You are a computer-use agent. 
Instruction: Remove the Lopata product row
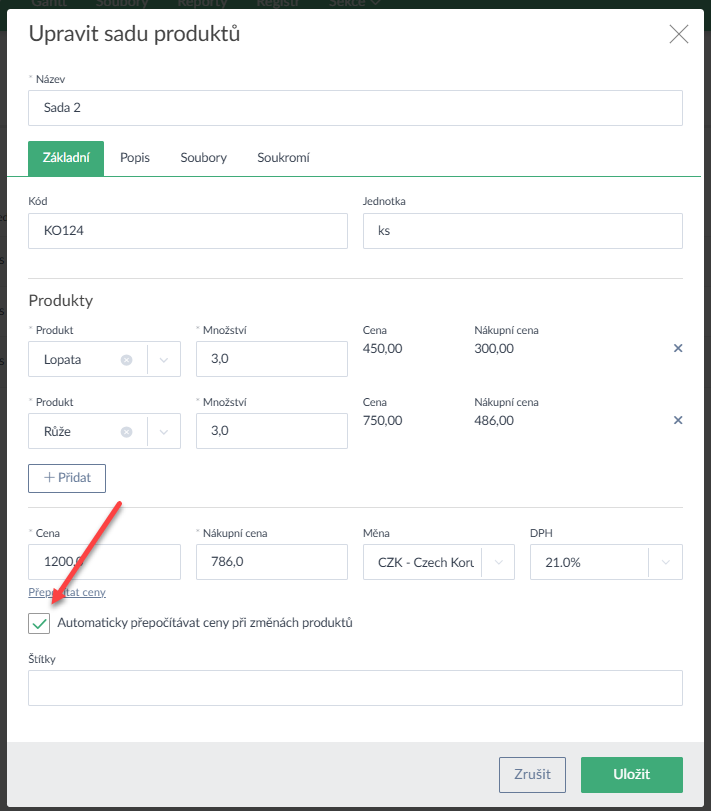(x=678, y=348)
